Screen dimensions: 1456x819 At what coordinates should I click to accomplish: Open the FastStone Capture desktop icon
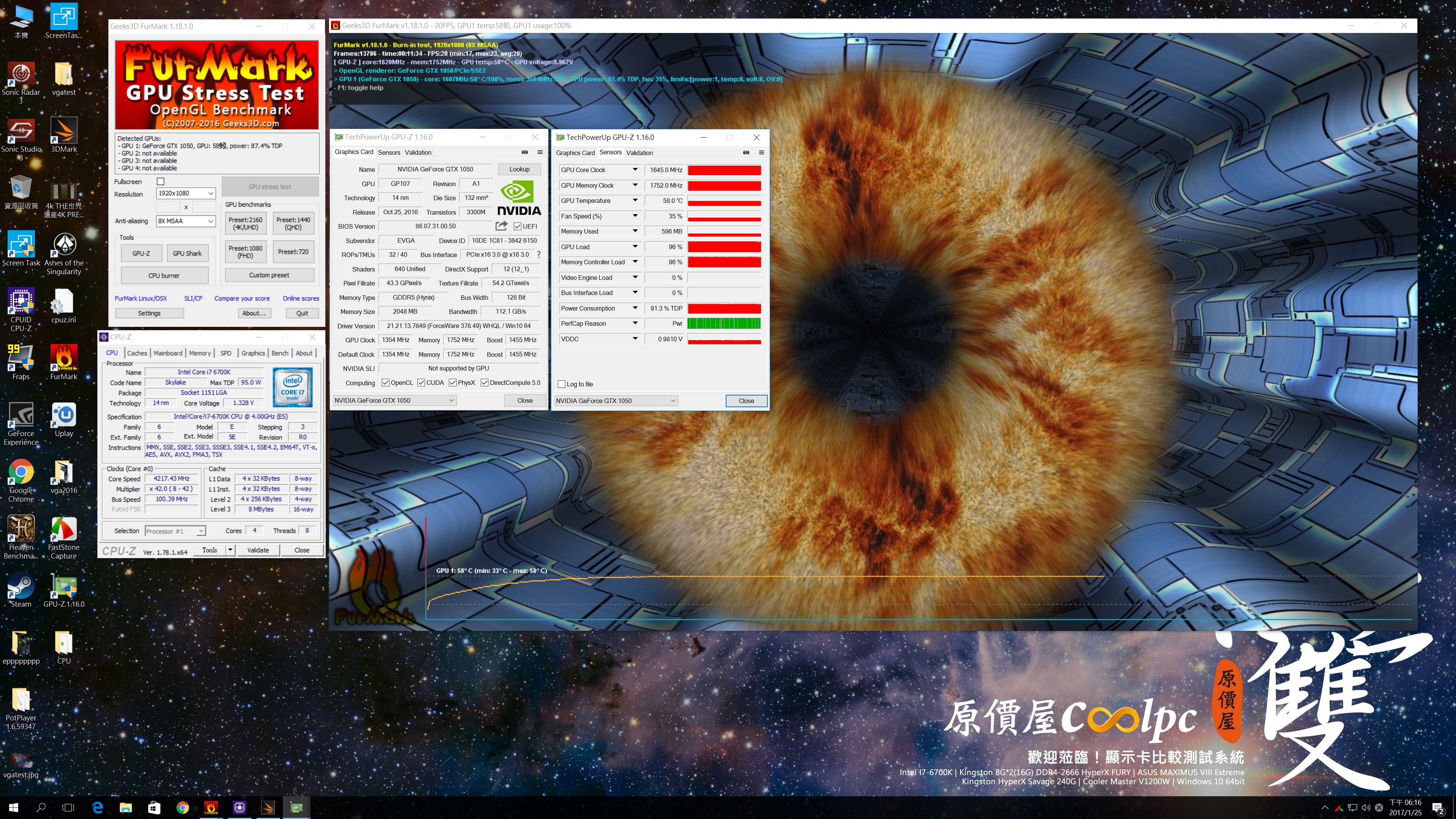[x=64, y=537]
